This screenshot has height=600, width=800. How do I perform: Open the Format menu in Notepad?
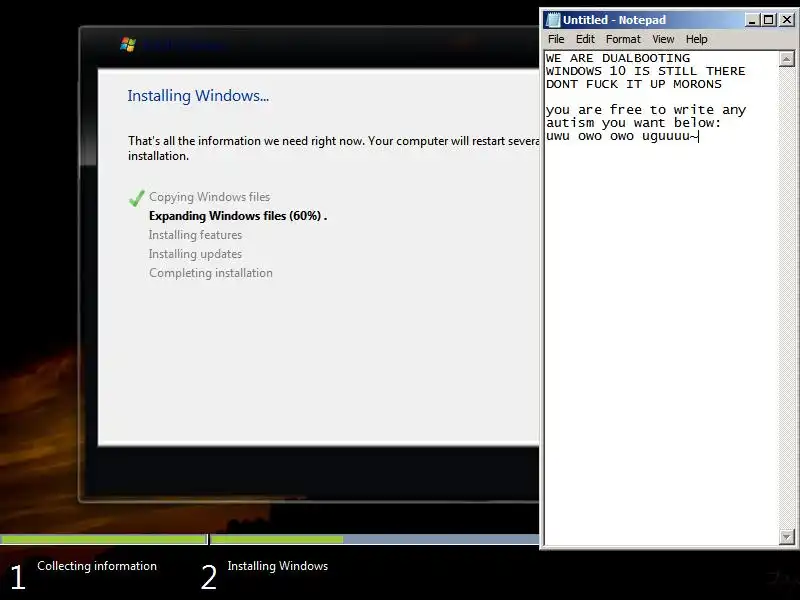click(x=623, y=39)
